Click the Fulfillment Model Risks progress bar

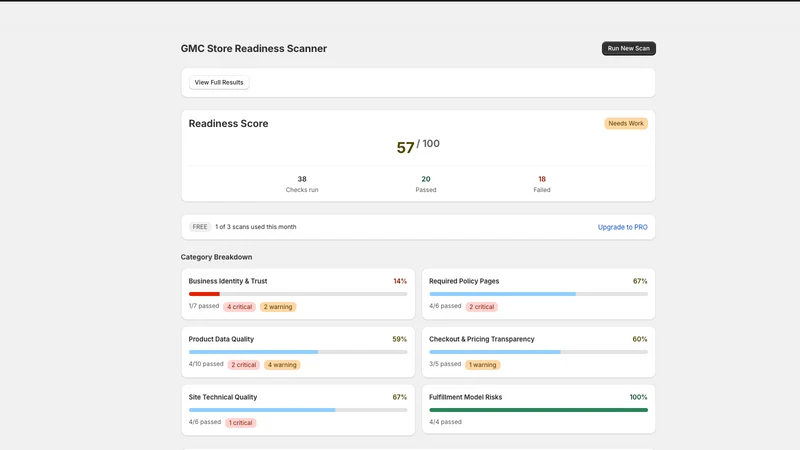[x=538, y=410]
